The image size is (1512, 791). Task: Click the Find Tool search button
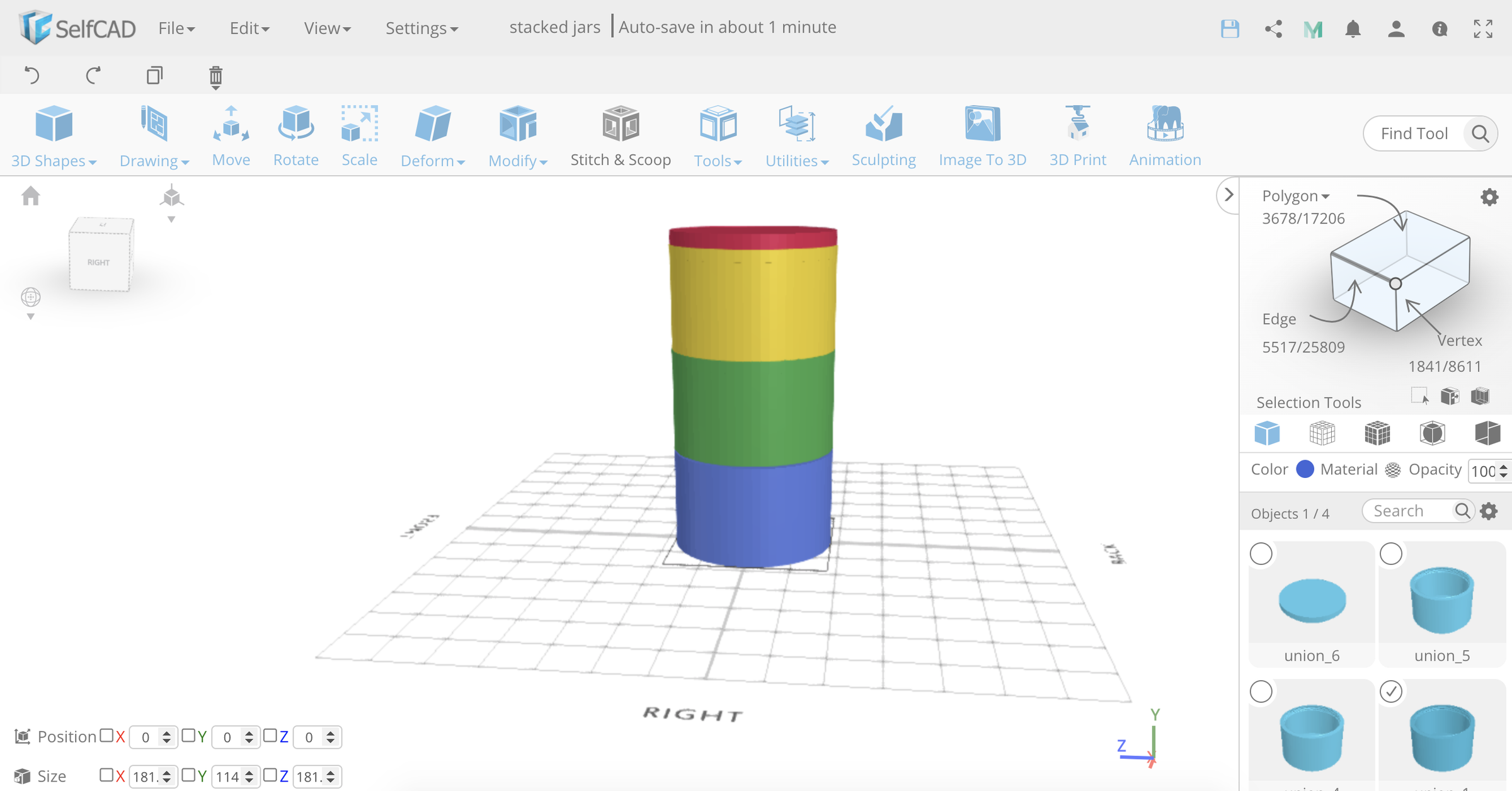1480,134
